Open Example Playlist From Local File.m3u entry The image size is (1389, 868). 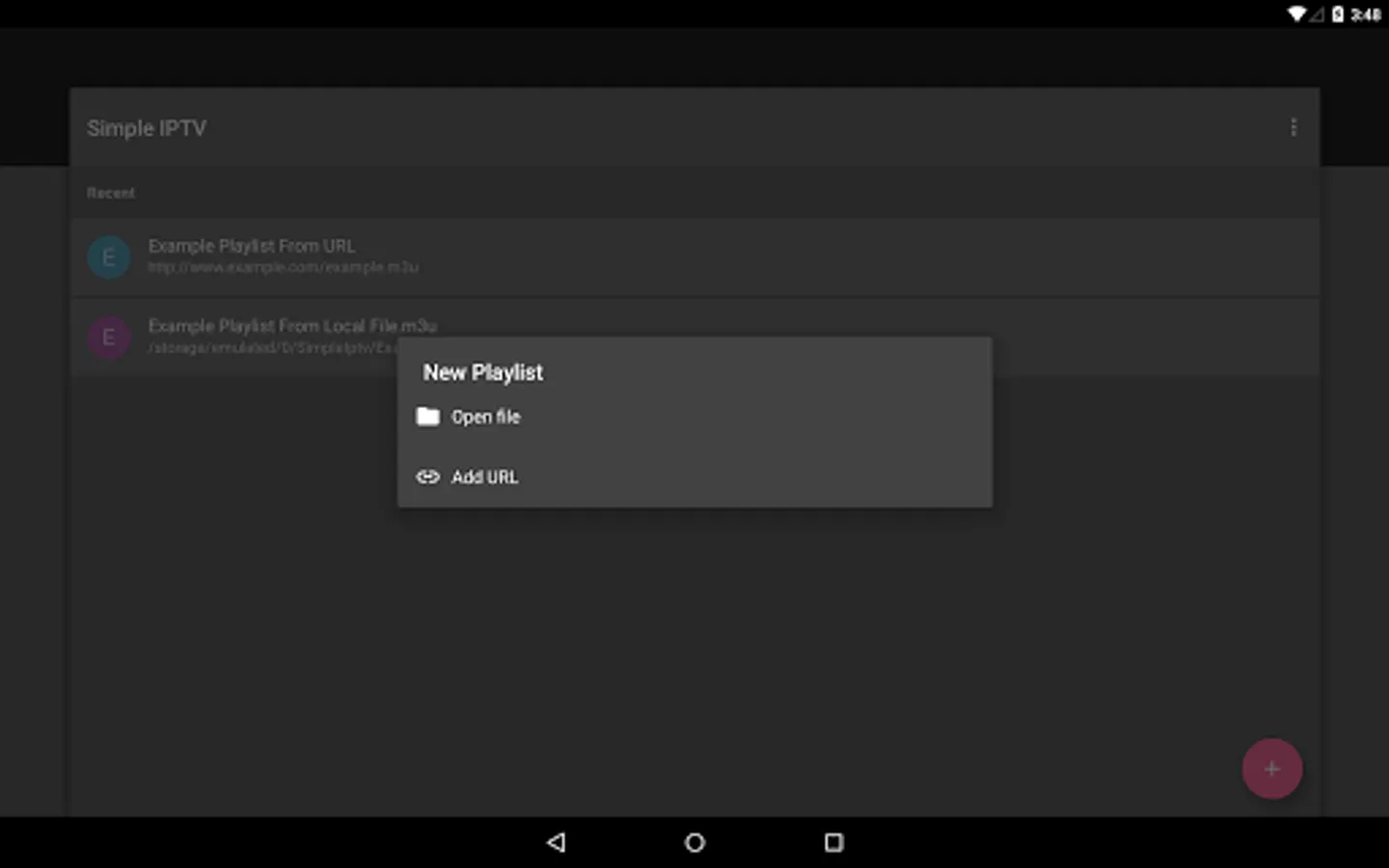[694, 337]
